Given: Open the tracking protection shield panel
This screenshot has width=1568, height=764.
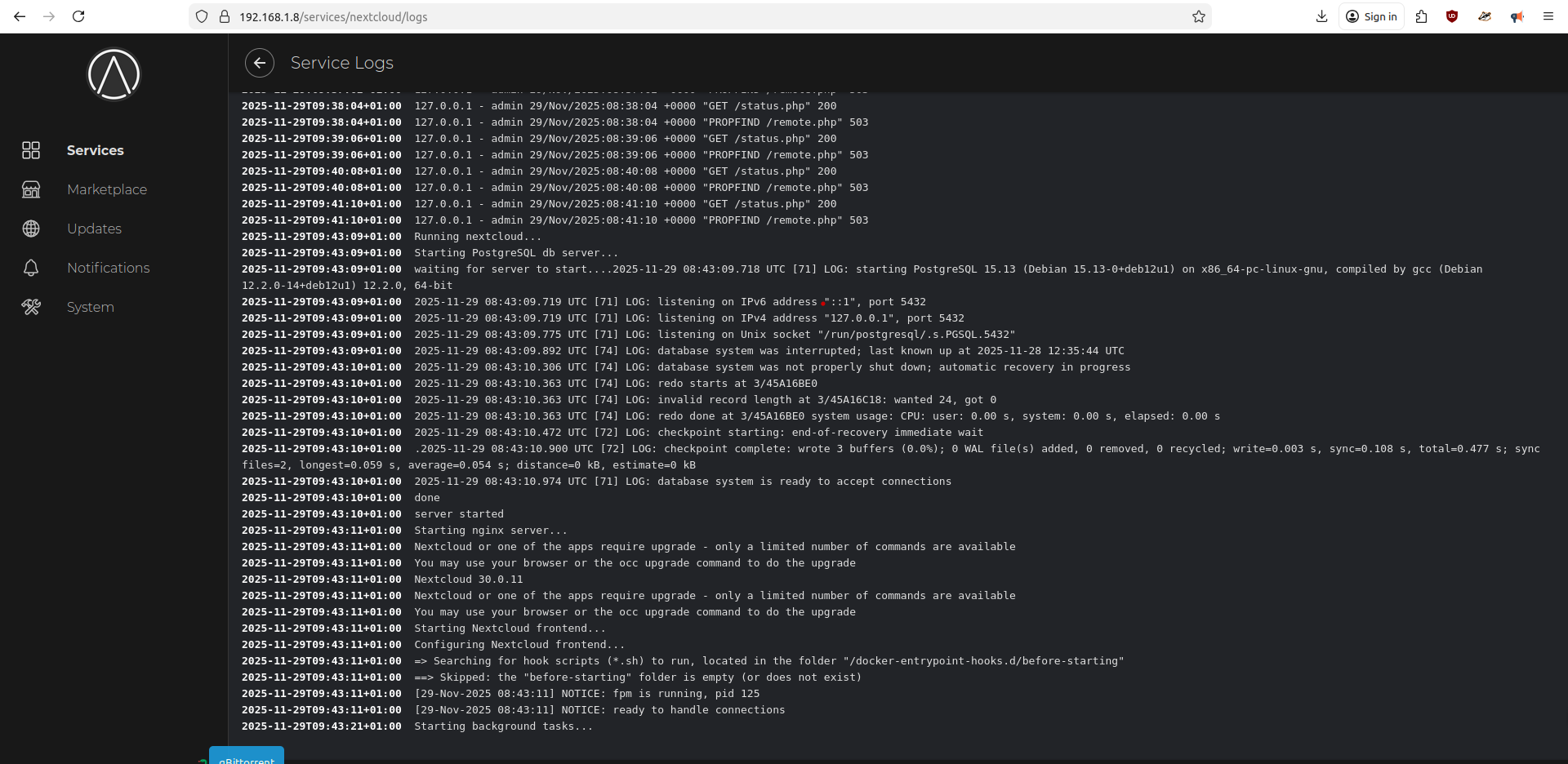Looking at the screenshot, I should click(202, 16).
